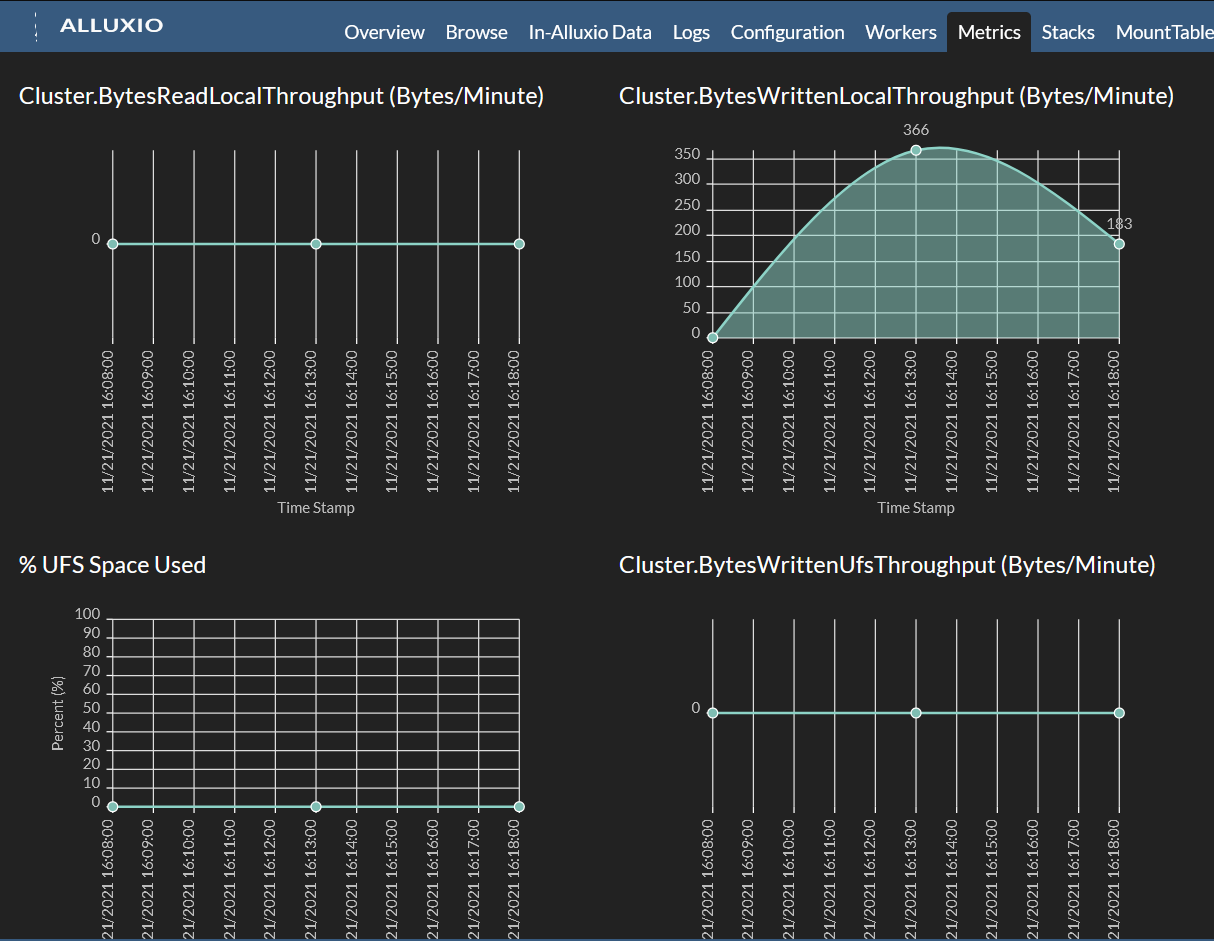The height and width of the screenshot is (941, 1214).
Task: Click the 60 tick on UFS Space Used axis
Action: pyautogui.click(x=92, y=689)
